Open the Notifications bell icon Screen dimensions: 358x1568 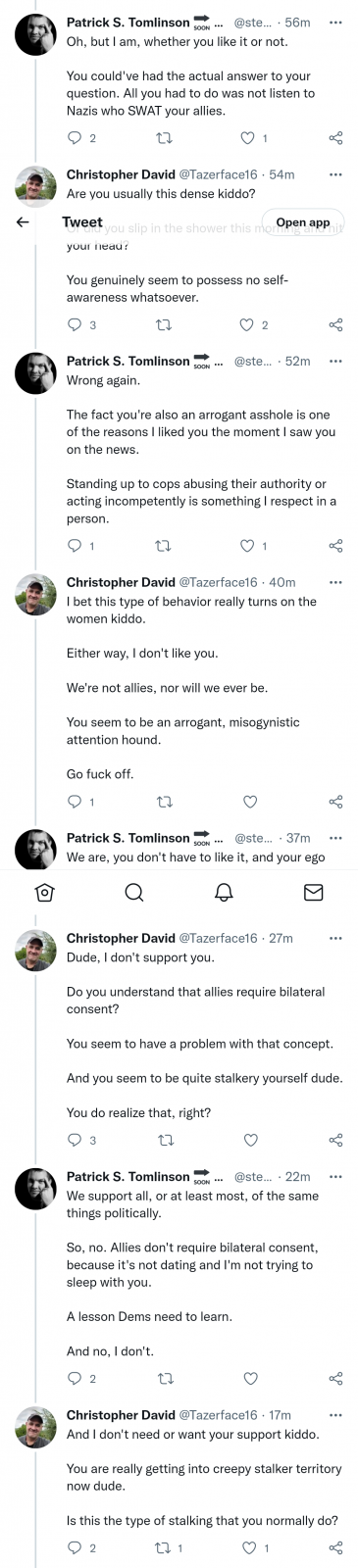coord(225,892)
